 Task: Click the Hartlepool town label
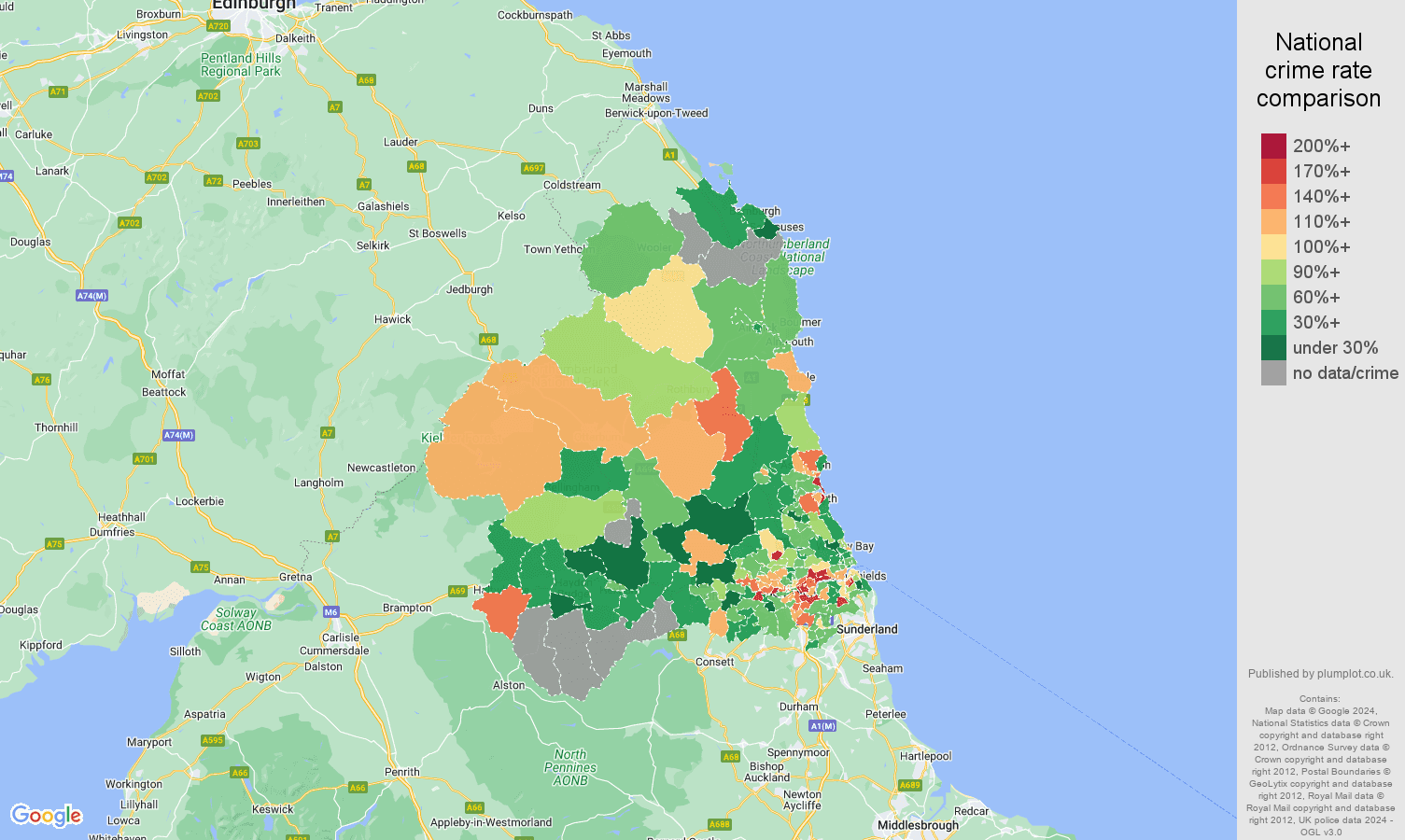click(x=925, y=756)
